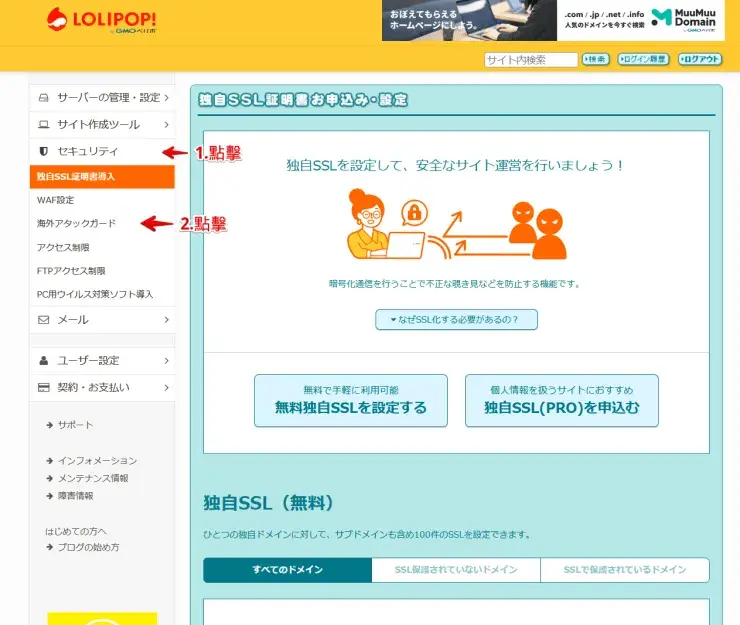Switch to the すべてのドメイン tab

click(287, 570)
